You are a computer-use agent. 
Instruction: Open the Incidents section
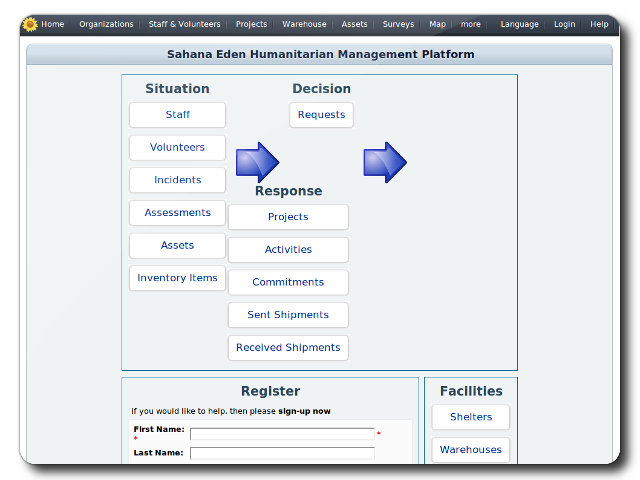click(x=177, y=180)
